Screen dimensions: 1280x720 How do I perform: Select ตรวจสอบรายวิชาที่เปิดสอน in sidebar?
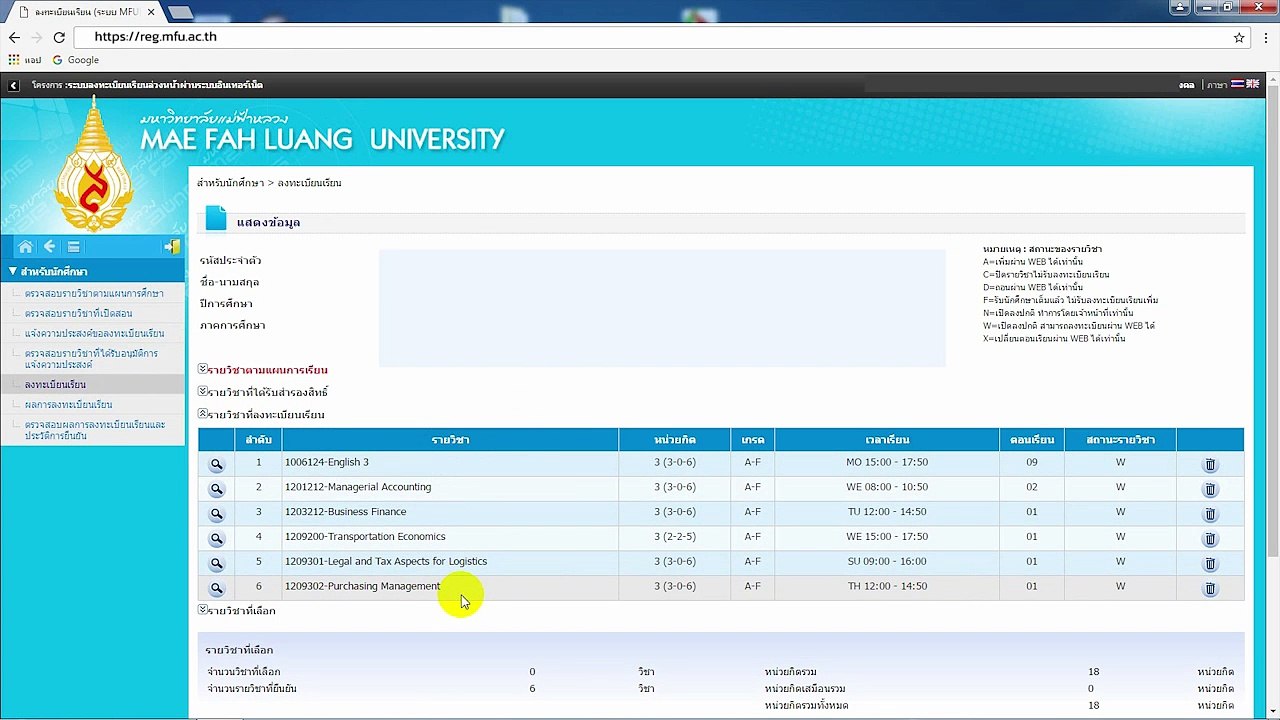78,313
